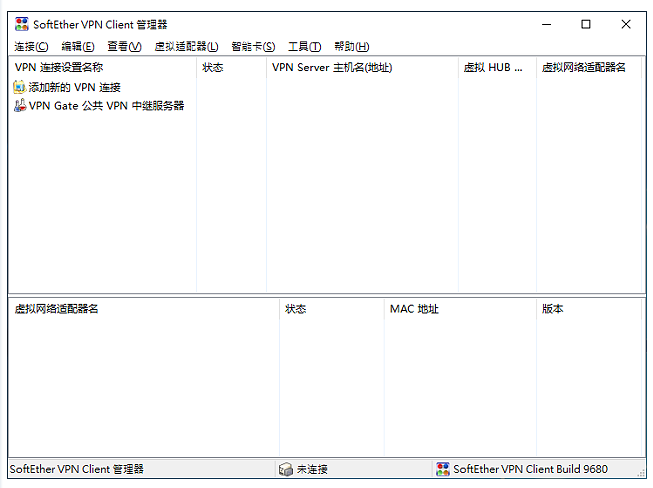The image size is (653, 488).
Task: Sort by VPN 连接设置名称 column header
Action: (x=102, y=67)
